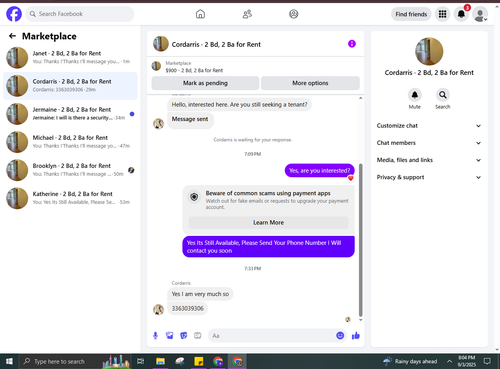Open the Facebook logo home link
The image size is (500, 369).
[14, 14]
